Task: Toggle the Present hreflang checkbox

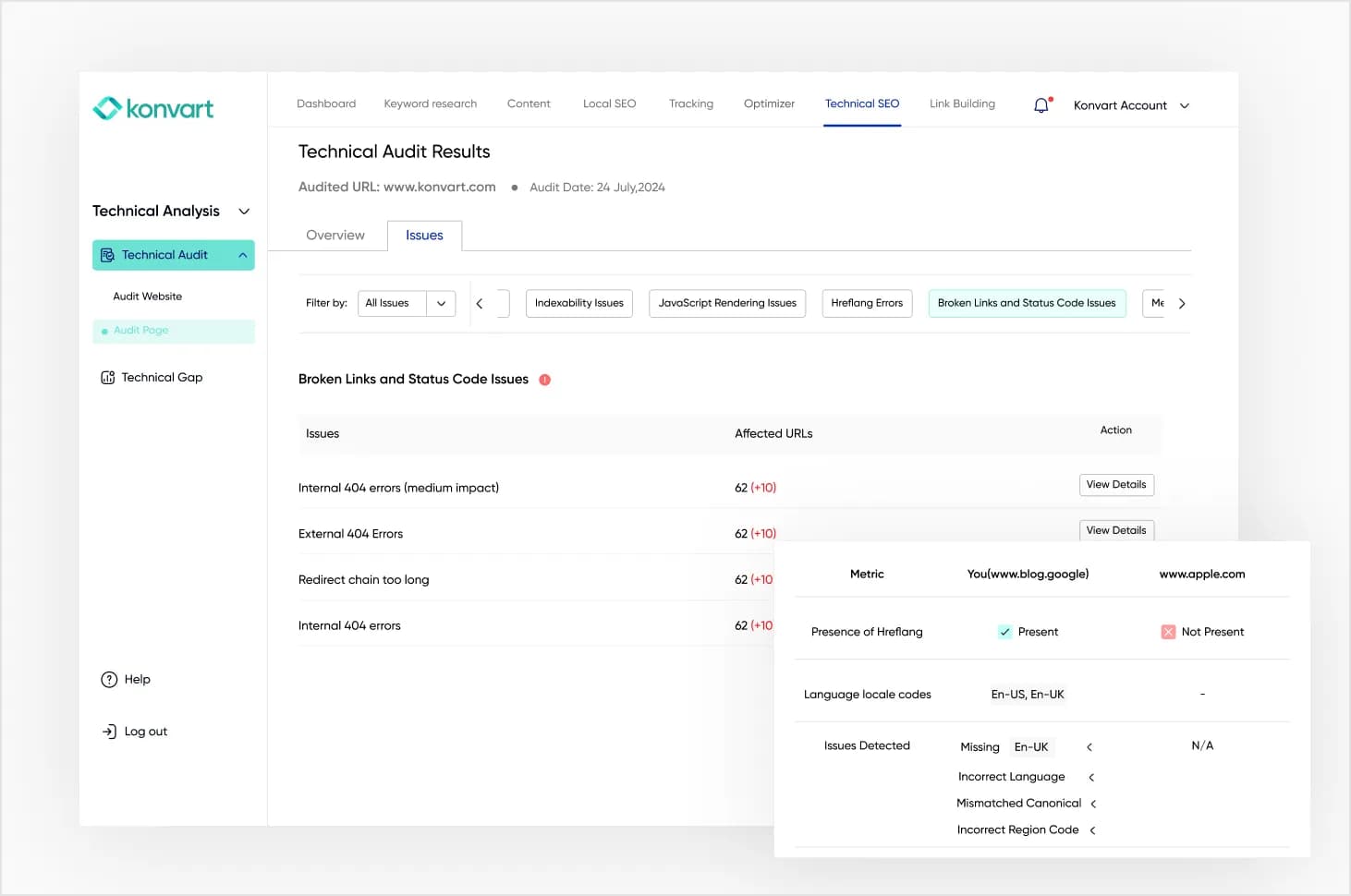Action: coord(1004,632)
